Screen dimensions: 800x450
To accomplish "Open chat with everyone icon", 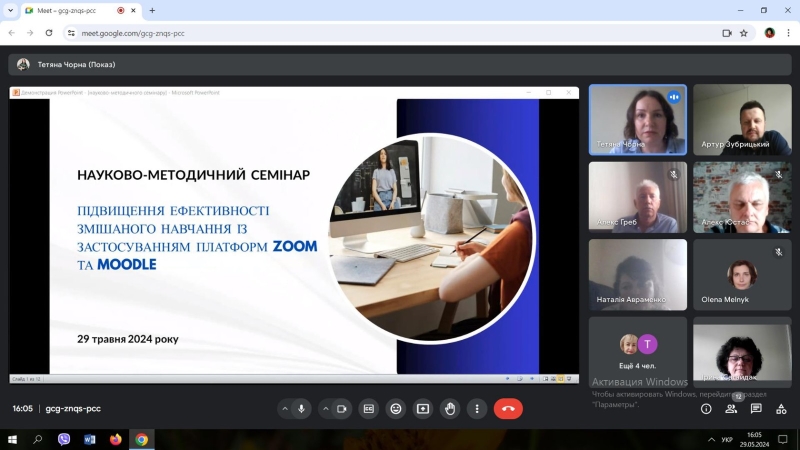I will tap(756, 409).
